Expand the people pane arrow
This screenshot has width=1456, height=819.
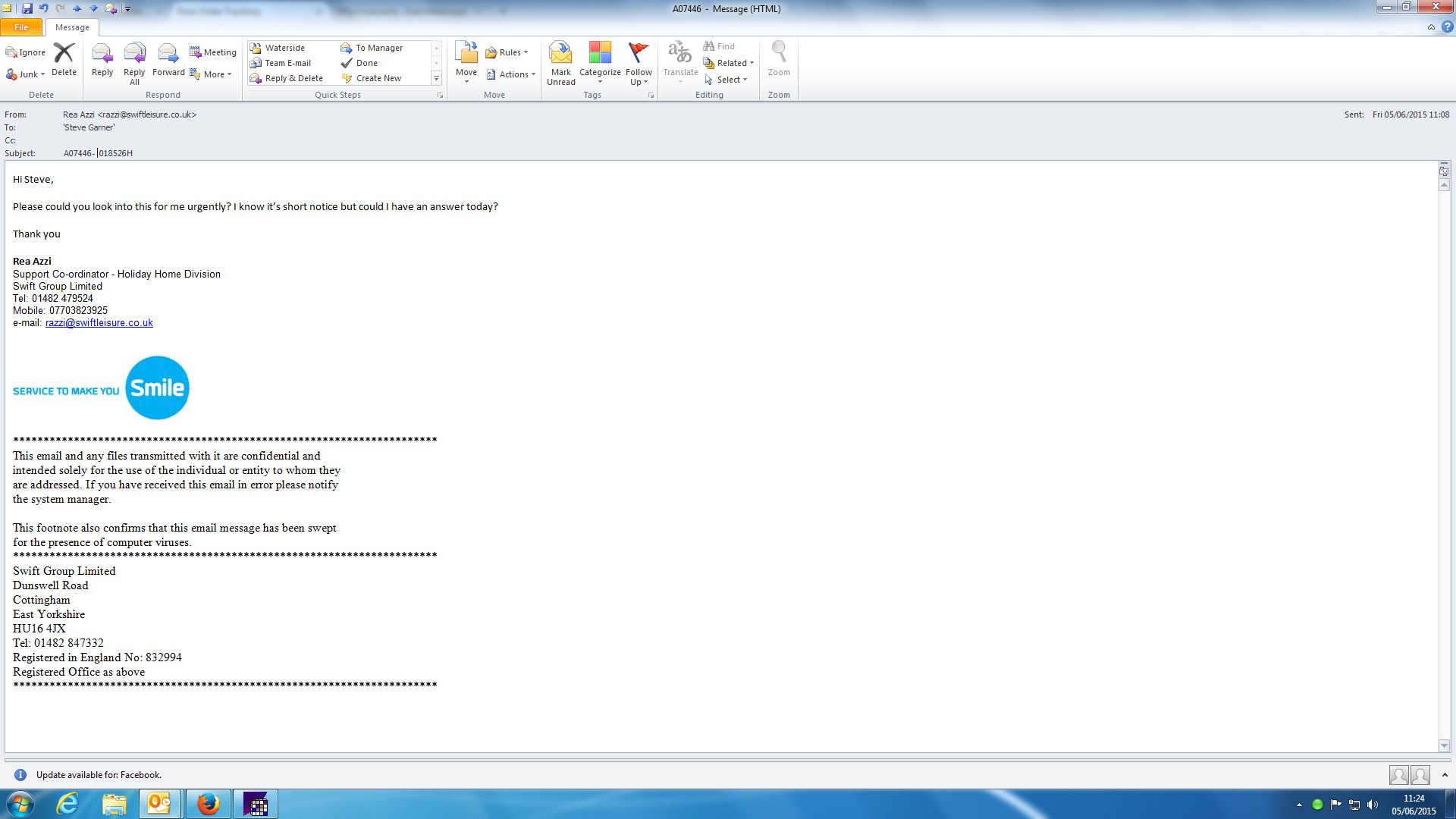pos(1445,775)
